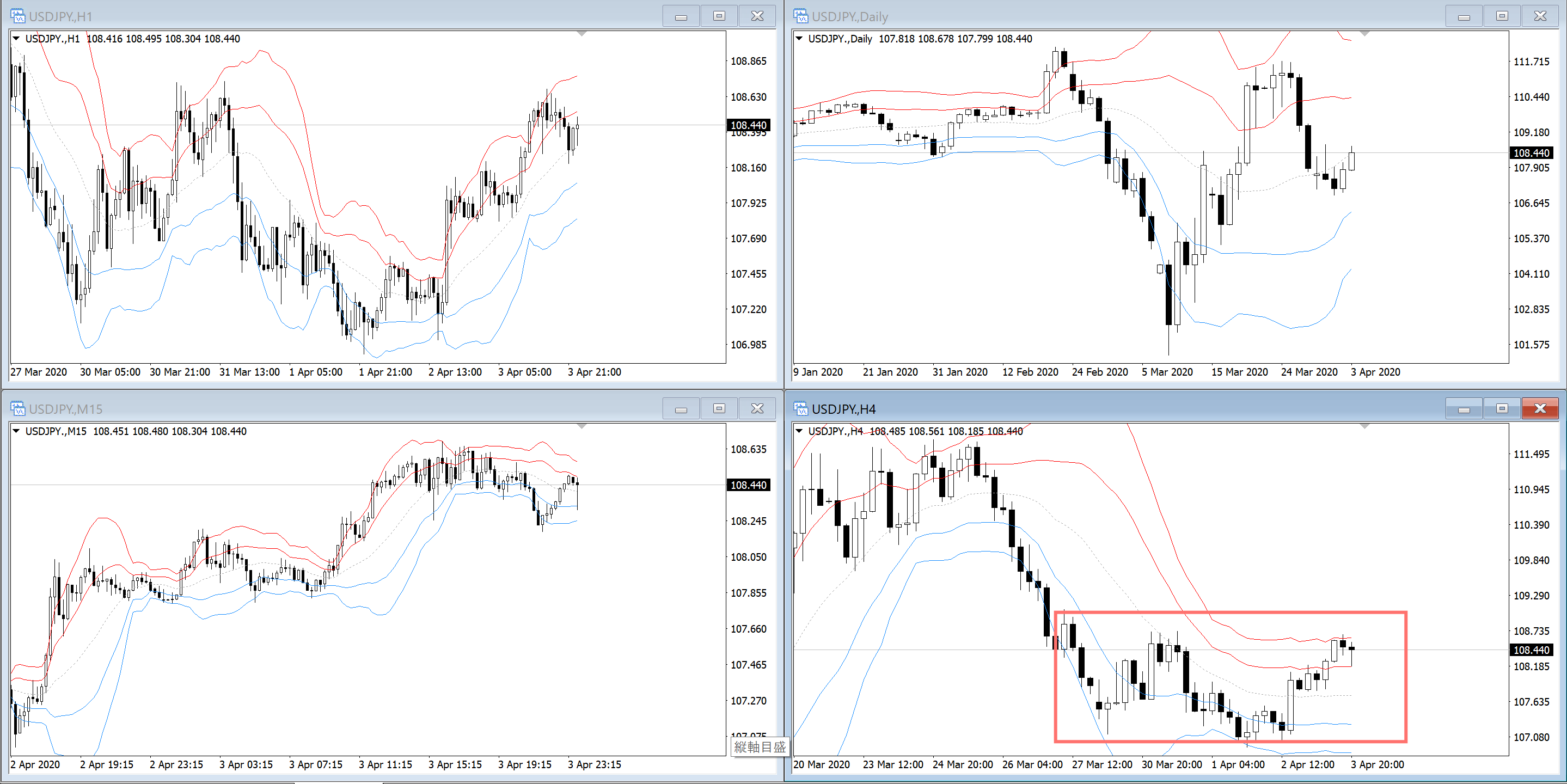Click the OHLC values in M15 chart header
Image resolution: width=1567 pixels, height=784 pixels.
click(x=170, y=431)
